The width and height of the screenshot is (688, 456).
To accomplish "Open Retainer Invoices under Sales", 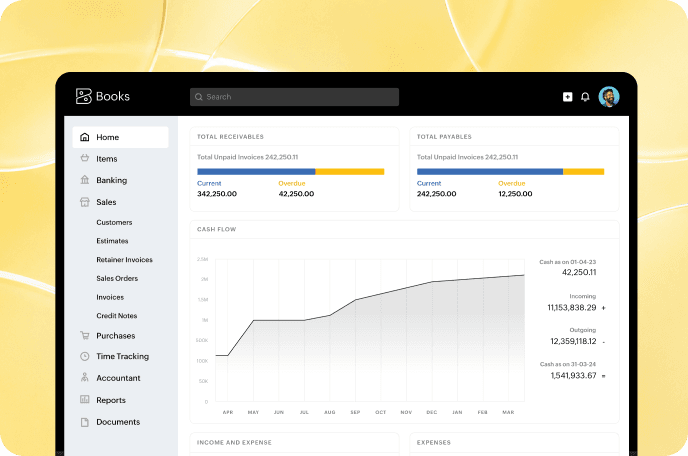I will pyautogui.click(x=125, y=260).
